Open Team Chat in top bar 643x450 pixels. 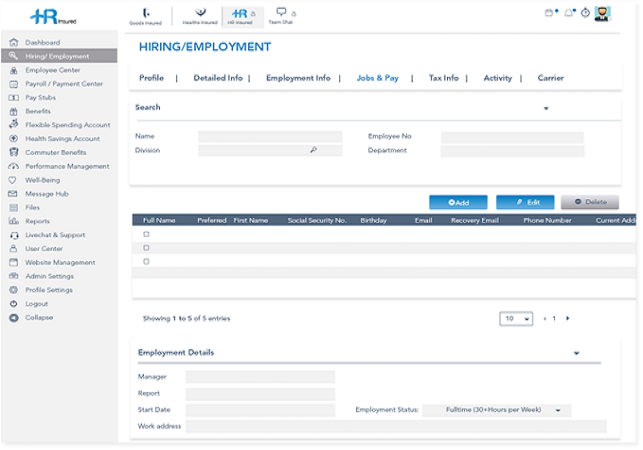[x=281, y=16]
